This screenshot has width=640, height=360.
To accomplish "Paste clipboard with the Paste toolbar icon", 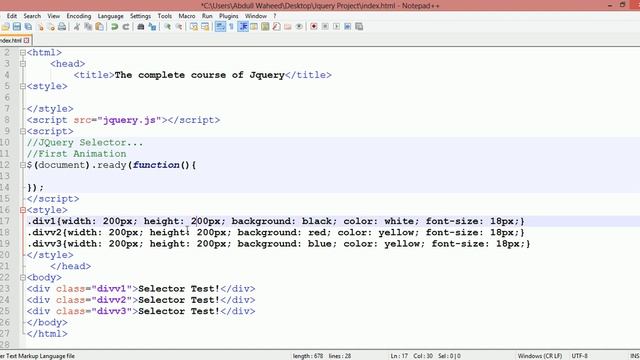I will pyautogui.click(x=99, y=27).
